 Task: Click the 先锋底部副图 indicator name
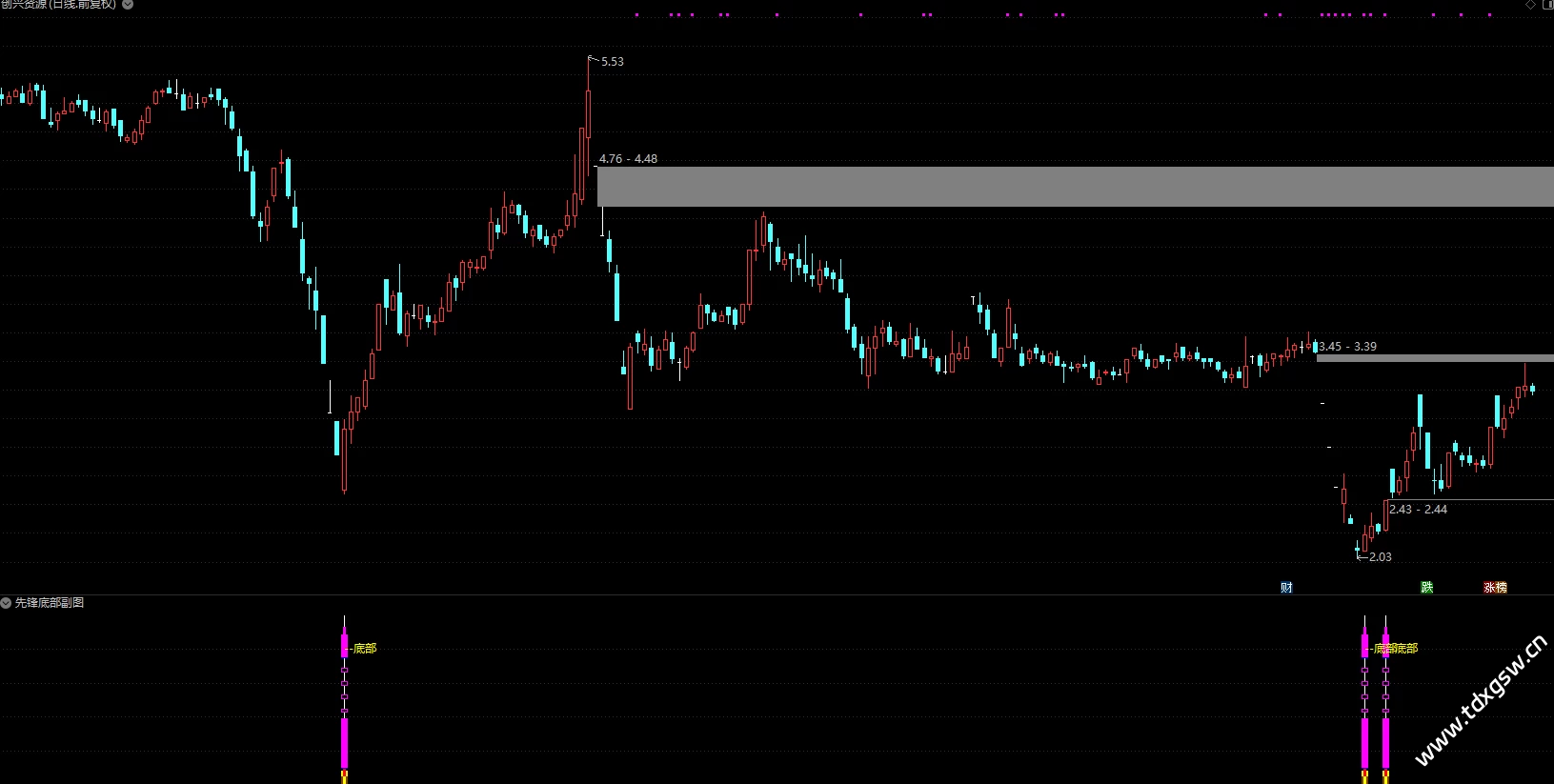(x=50, y=603)
